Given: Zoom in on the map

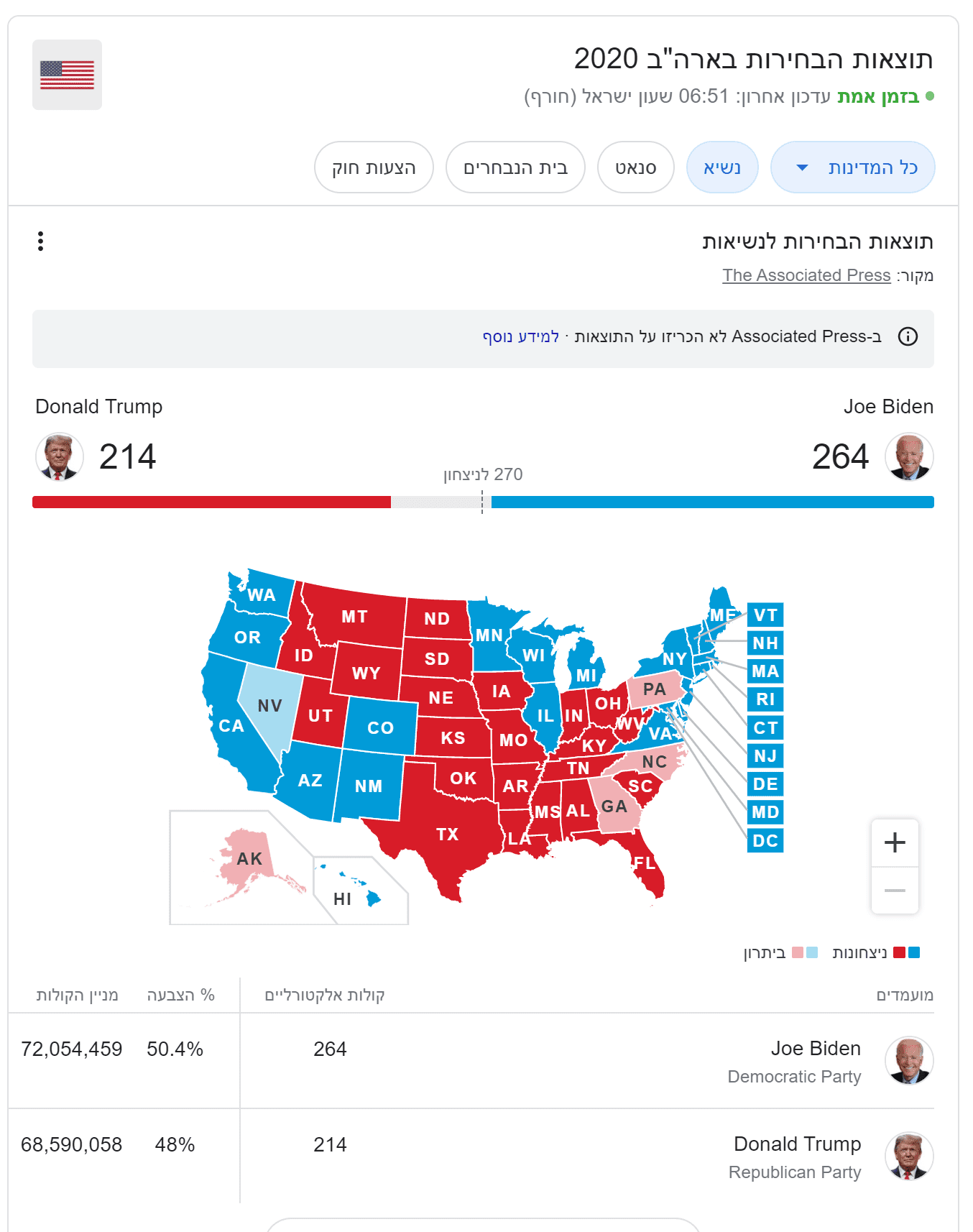Looking at the screenshot, I should coord(894,842).
